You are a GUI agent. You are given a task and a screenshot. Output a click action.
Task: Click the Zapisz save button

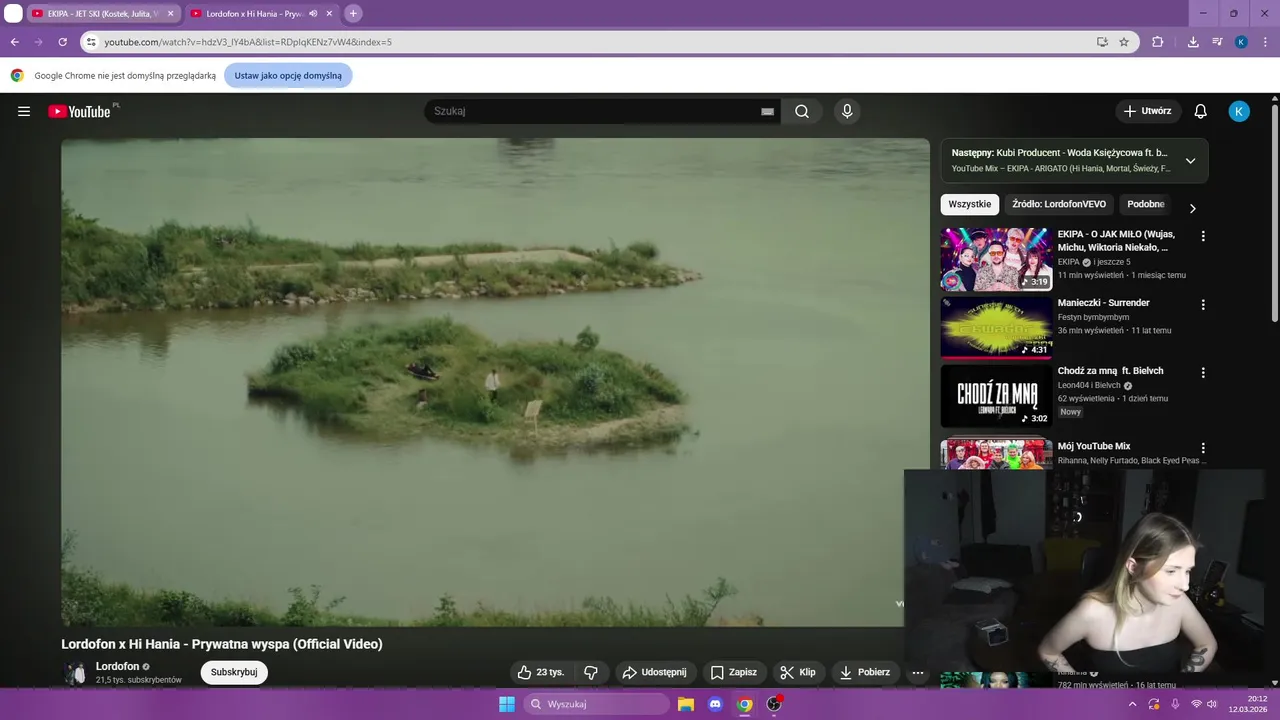point(733,672)
